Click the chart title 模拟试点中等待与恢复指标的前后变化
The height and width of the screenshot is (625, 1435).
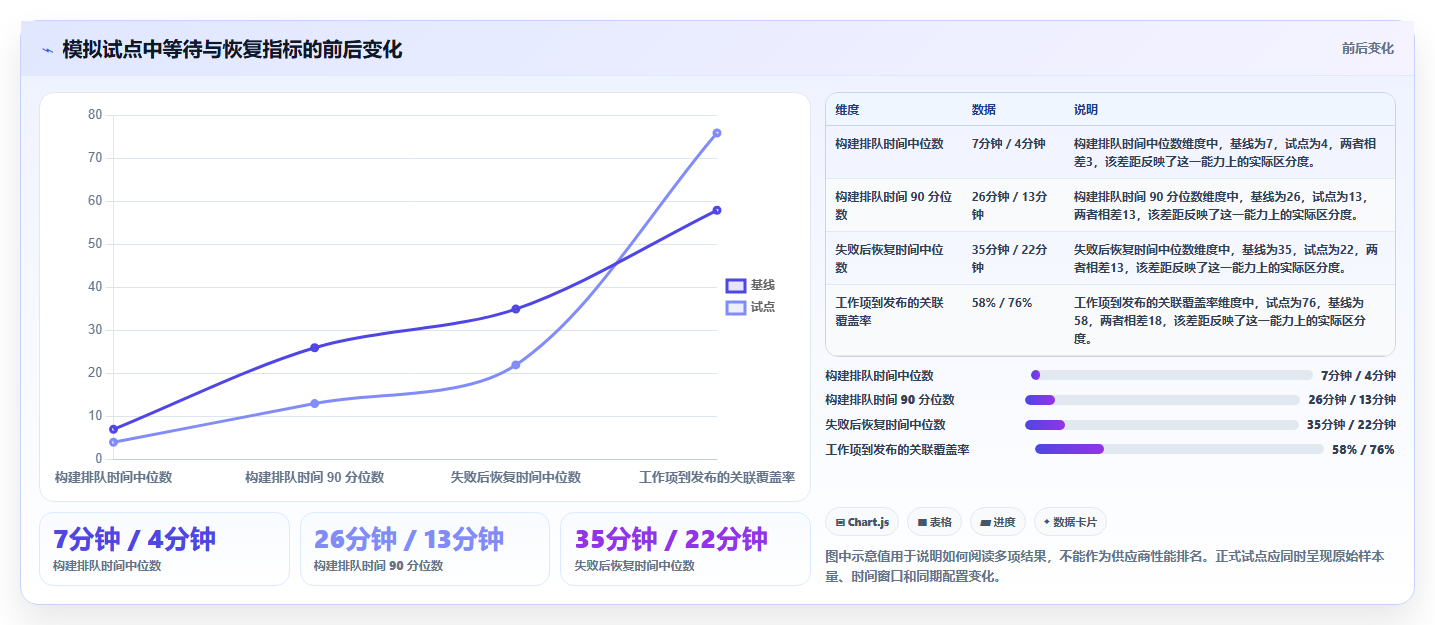coord(232,50)
